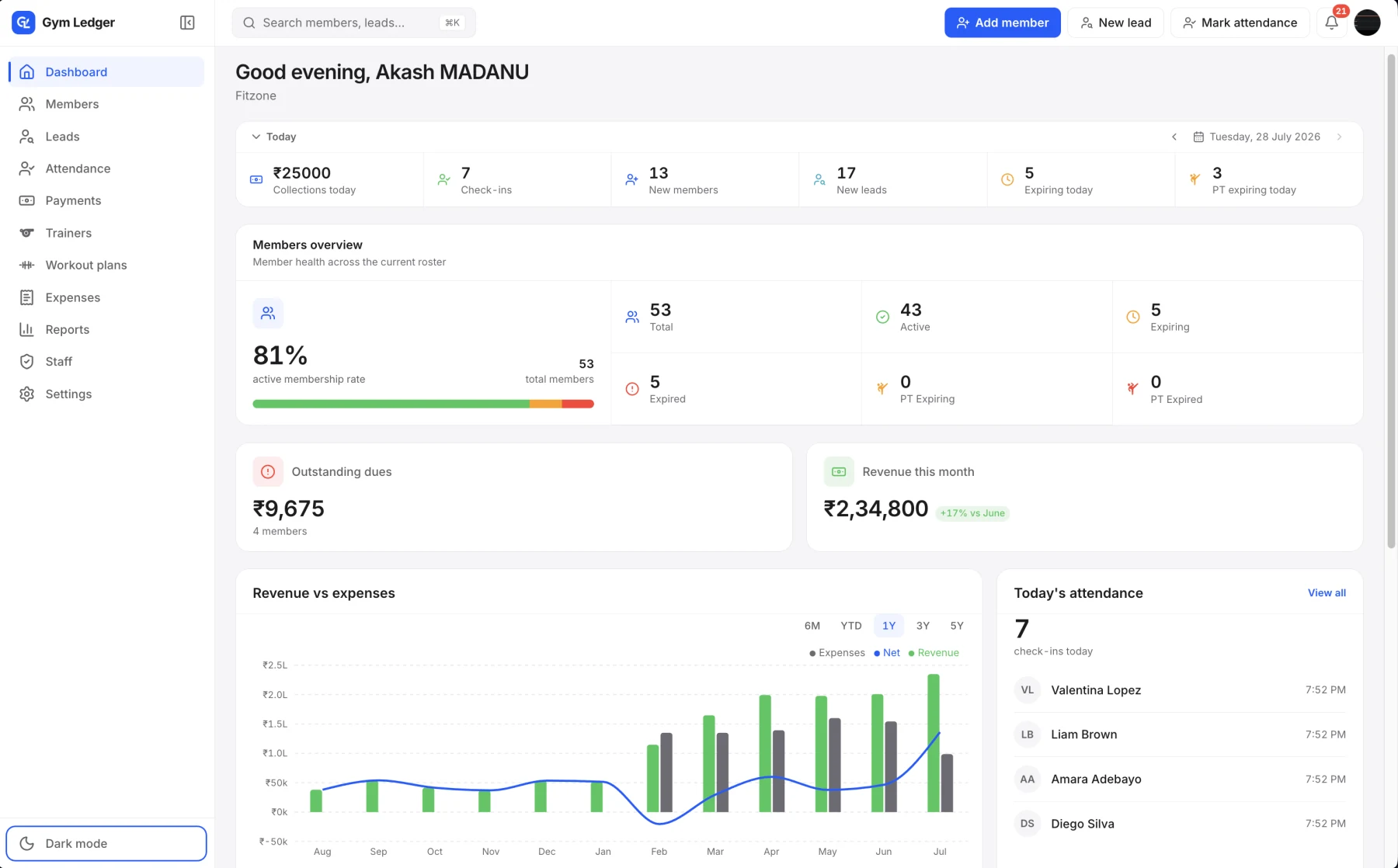Click the New members add-person icon
This screenshot has width=1398, height=868.
[631, 179]
